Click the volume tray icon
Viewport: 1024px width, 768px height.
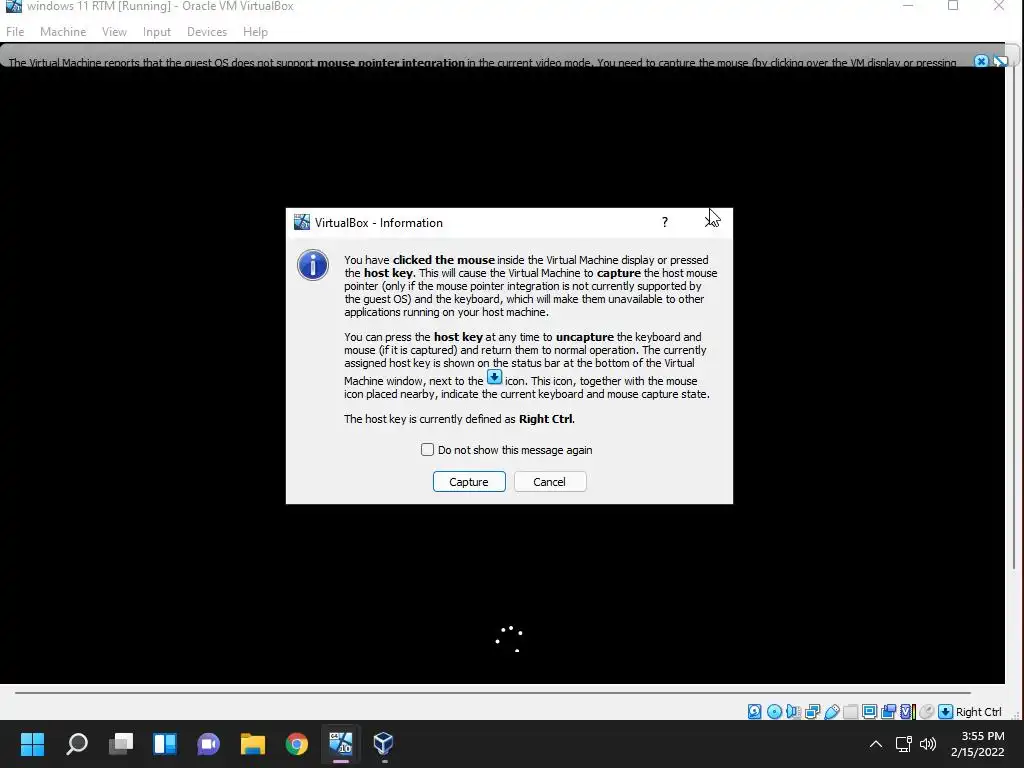[928, 744]
